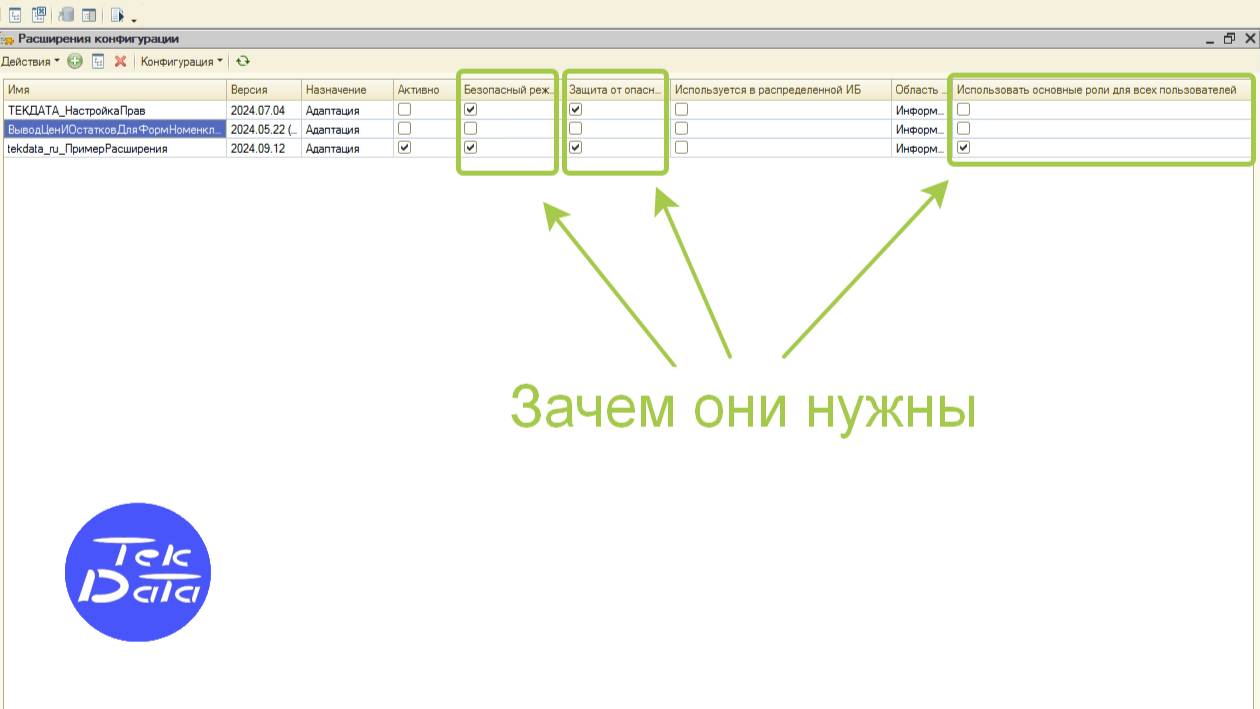Viewport: 1260px width, 709px height.
Task: Click the Активно column header
Action: coord(426,90)
